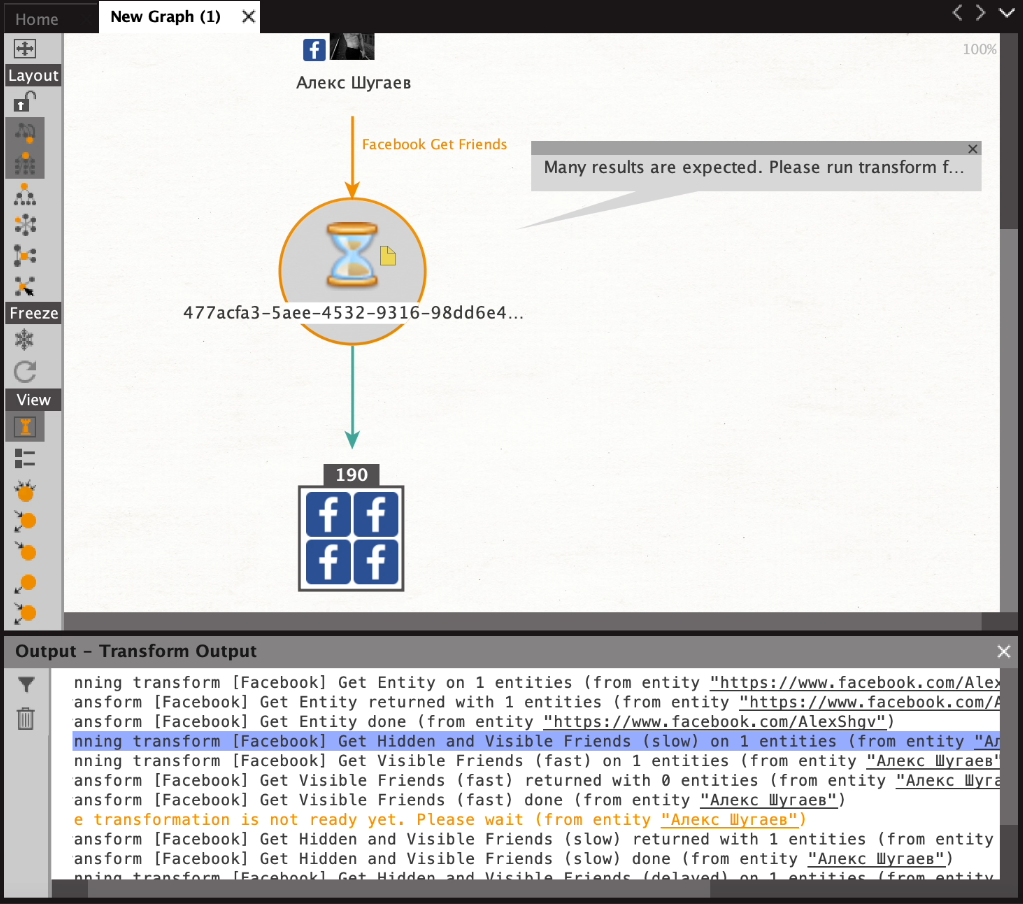Select ball view with single outgoing arrow
Viewport: 1023px width, 904px height.
25,583
